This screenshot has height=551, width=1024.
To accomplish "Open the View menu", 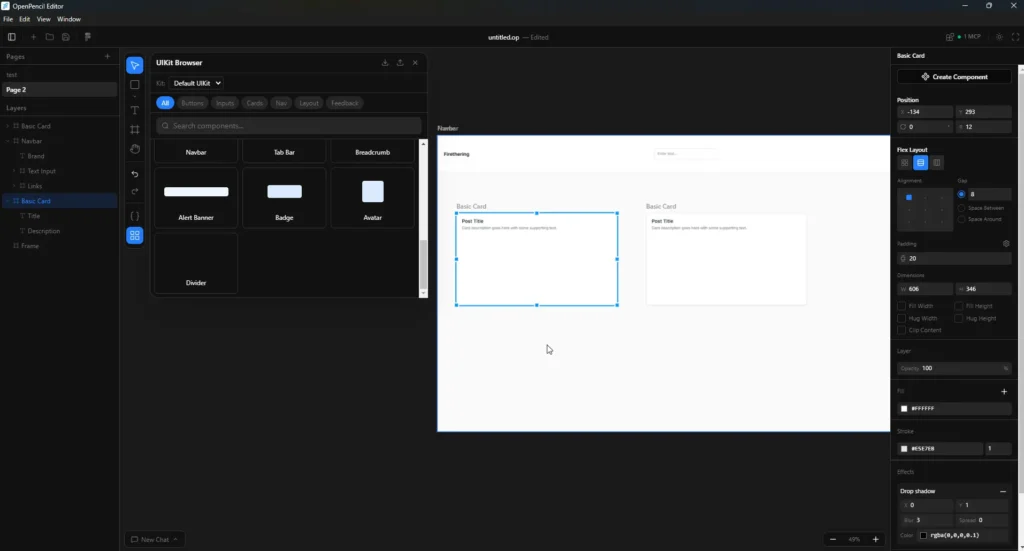I will (43, 20).
